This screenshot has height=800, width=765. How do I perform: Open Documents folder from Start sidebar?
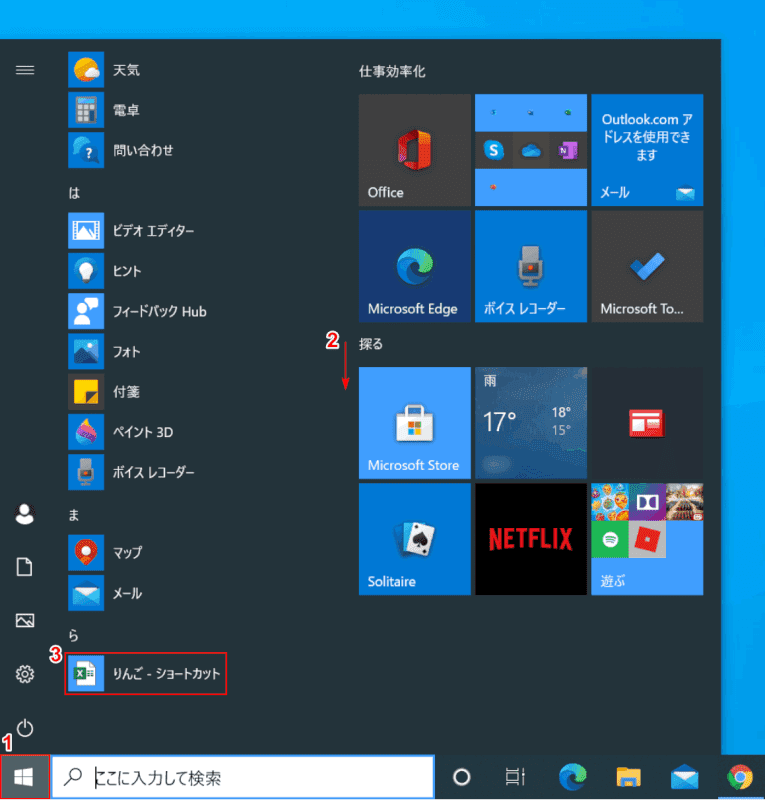tap(24, 567)
